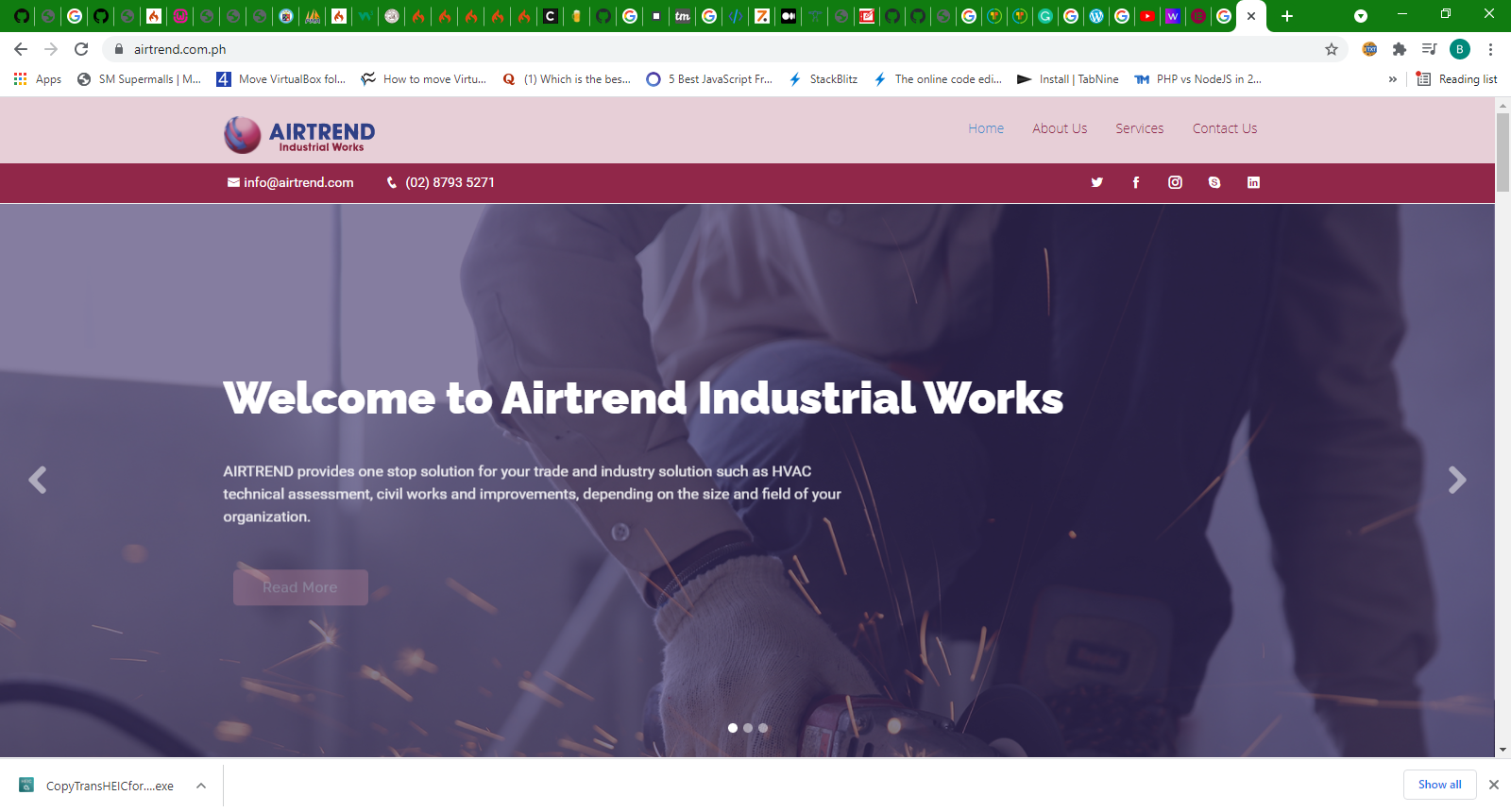Select the third carousel slide dot
This screenshot has height=812, width=1511.
763,728
